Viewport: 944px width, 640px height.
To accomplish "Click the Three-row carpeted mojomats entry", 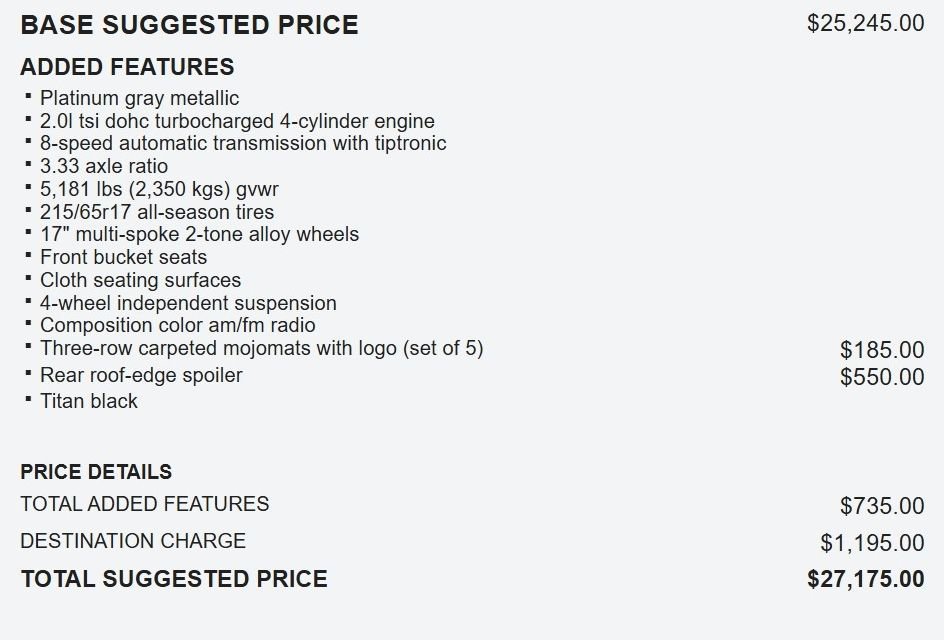I will [x=261, y=348].
